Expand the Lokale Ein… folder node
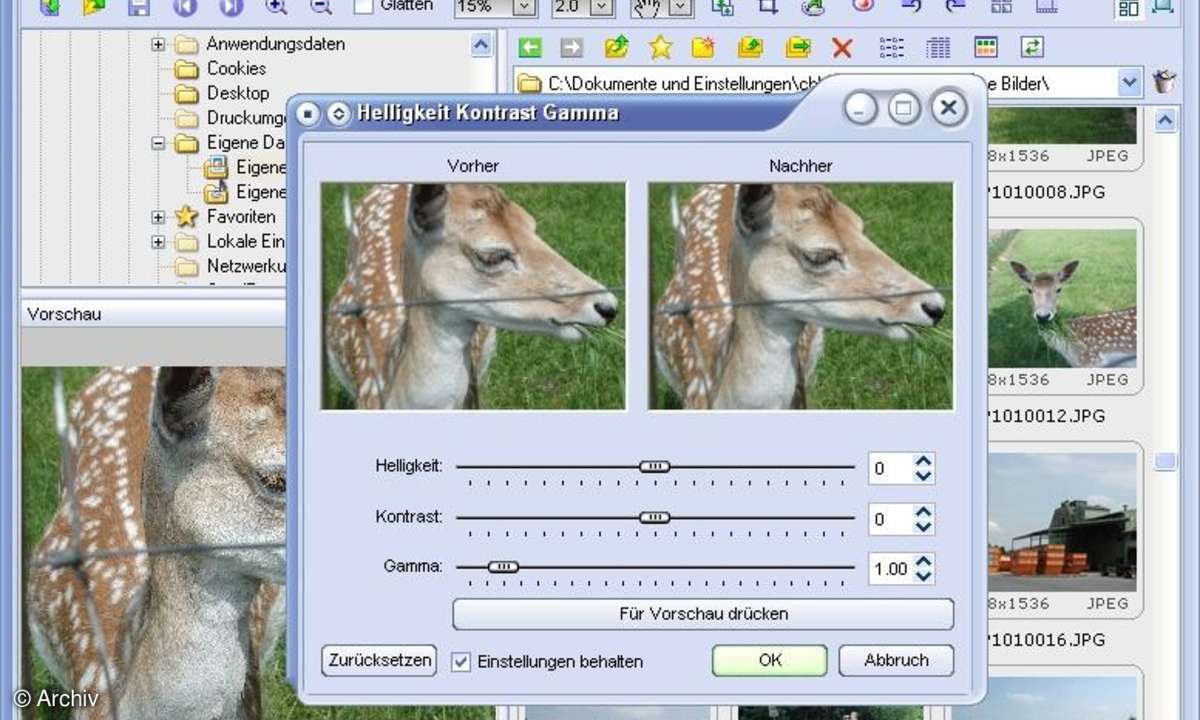 (x=158, y=241)
